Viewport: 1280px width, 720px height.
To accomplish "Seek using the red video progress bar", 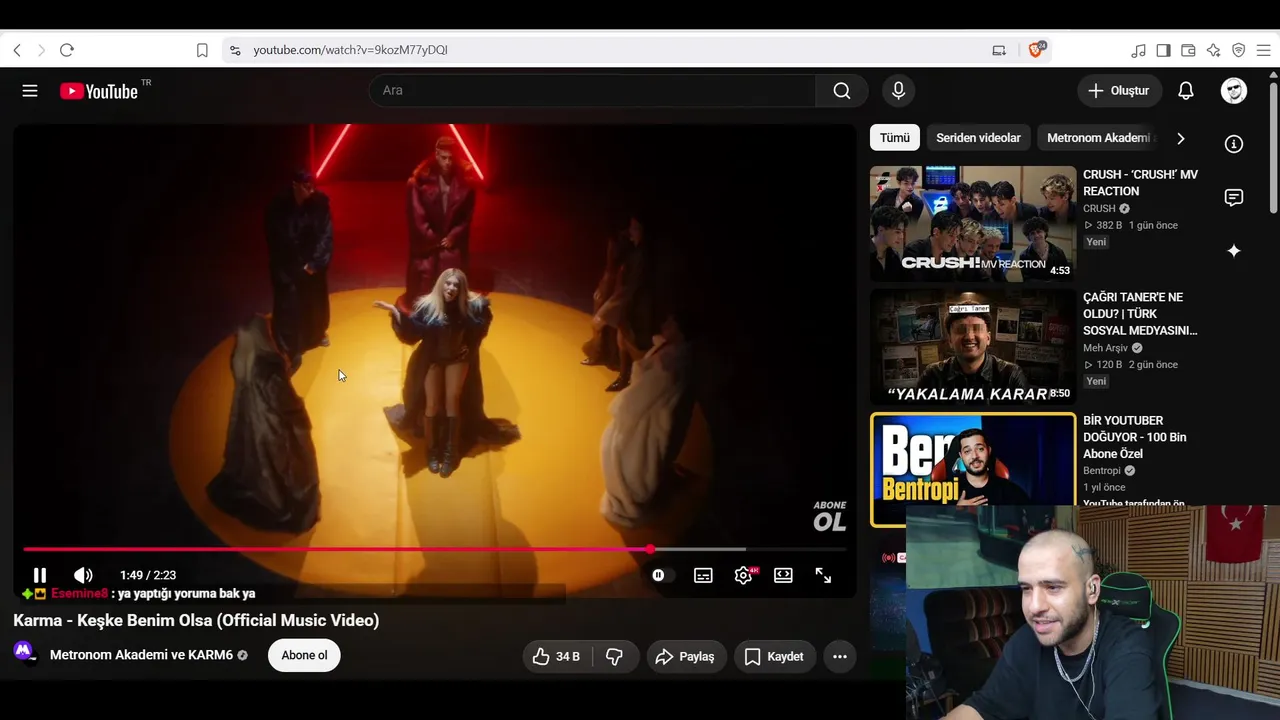I will (435, 549).
